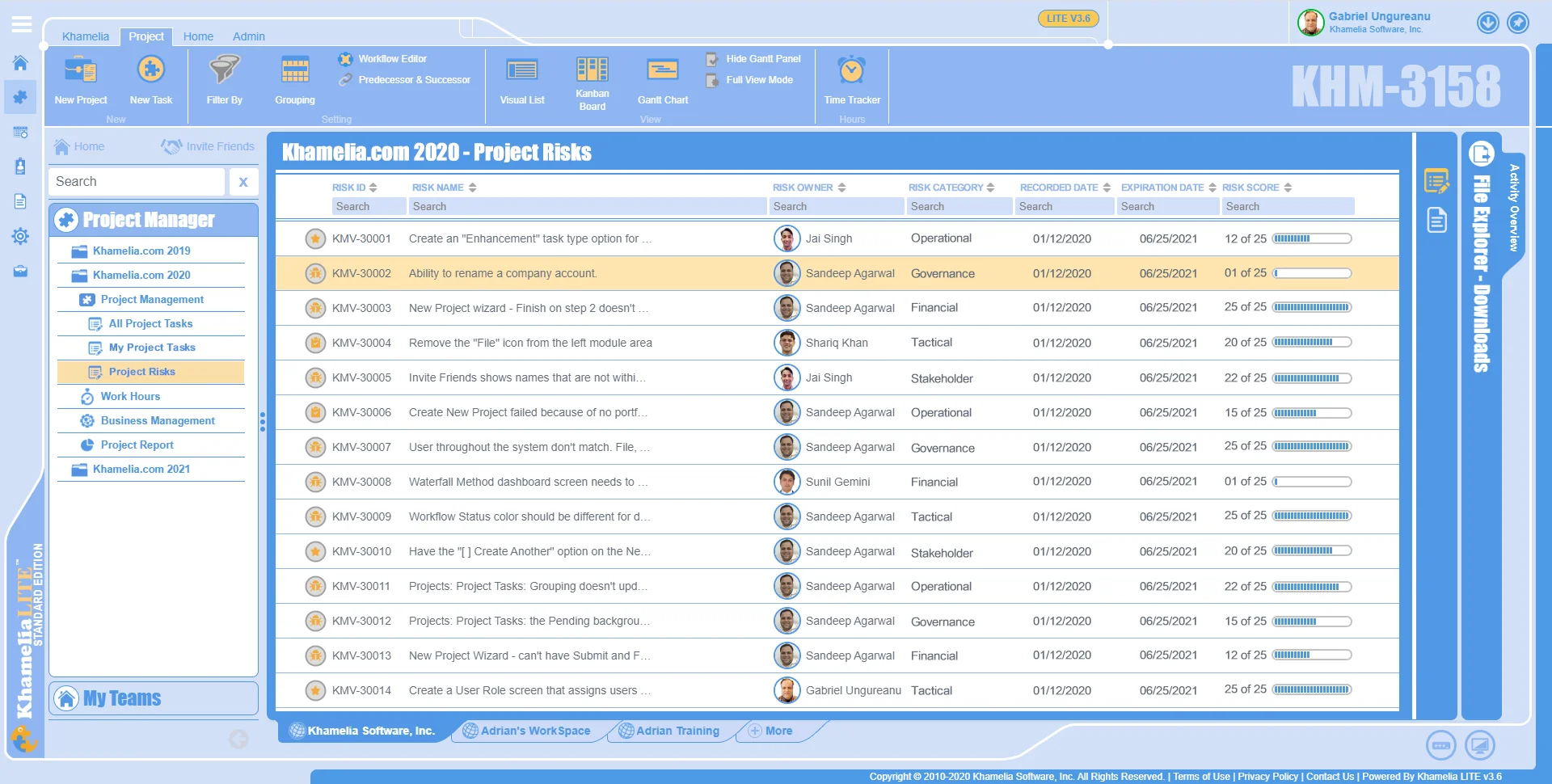Open the home icon in left rail
The image size is (1552, 784).
20,62
